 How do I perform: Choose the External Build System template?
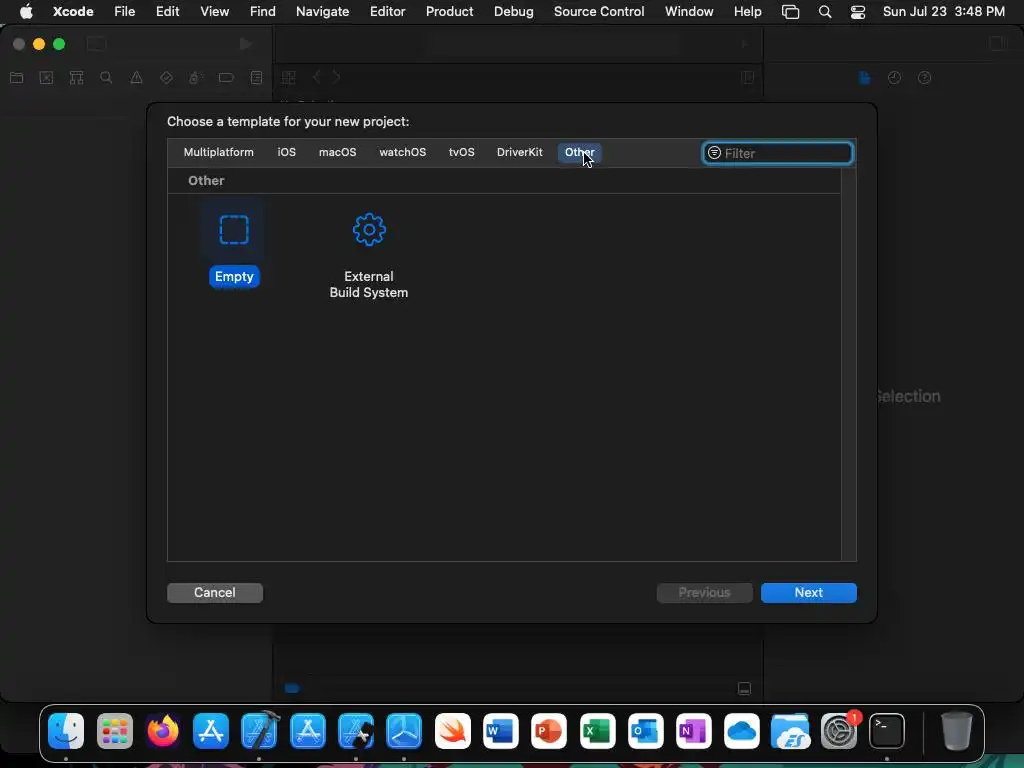click(368, 255)
